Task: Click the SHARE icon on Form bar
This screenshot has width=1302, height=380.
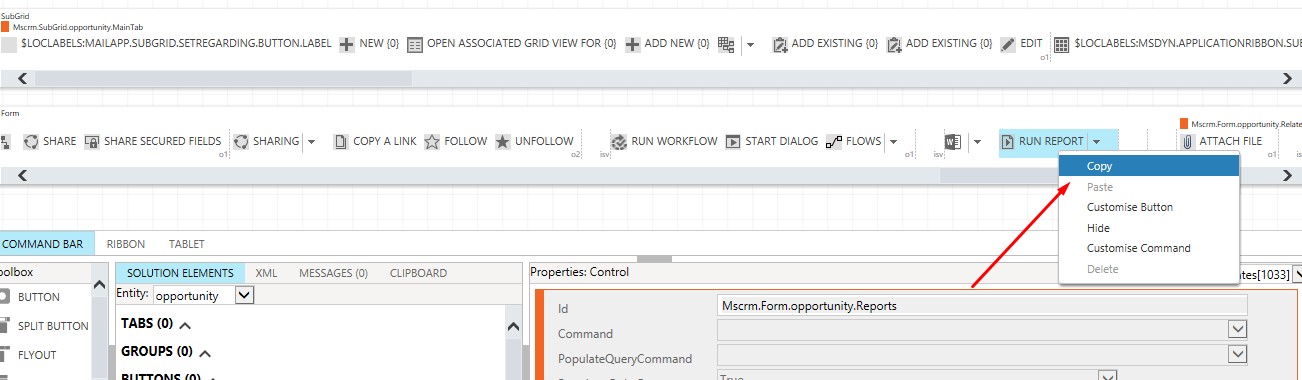Action: 31,141
